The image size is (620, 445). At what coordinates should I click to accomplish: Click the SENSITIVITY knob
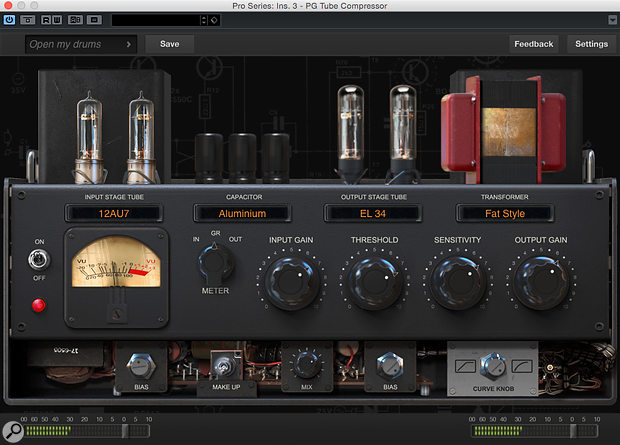pyautogui.click(x=458, y=282)
